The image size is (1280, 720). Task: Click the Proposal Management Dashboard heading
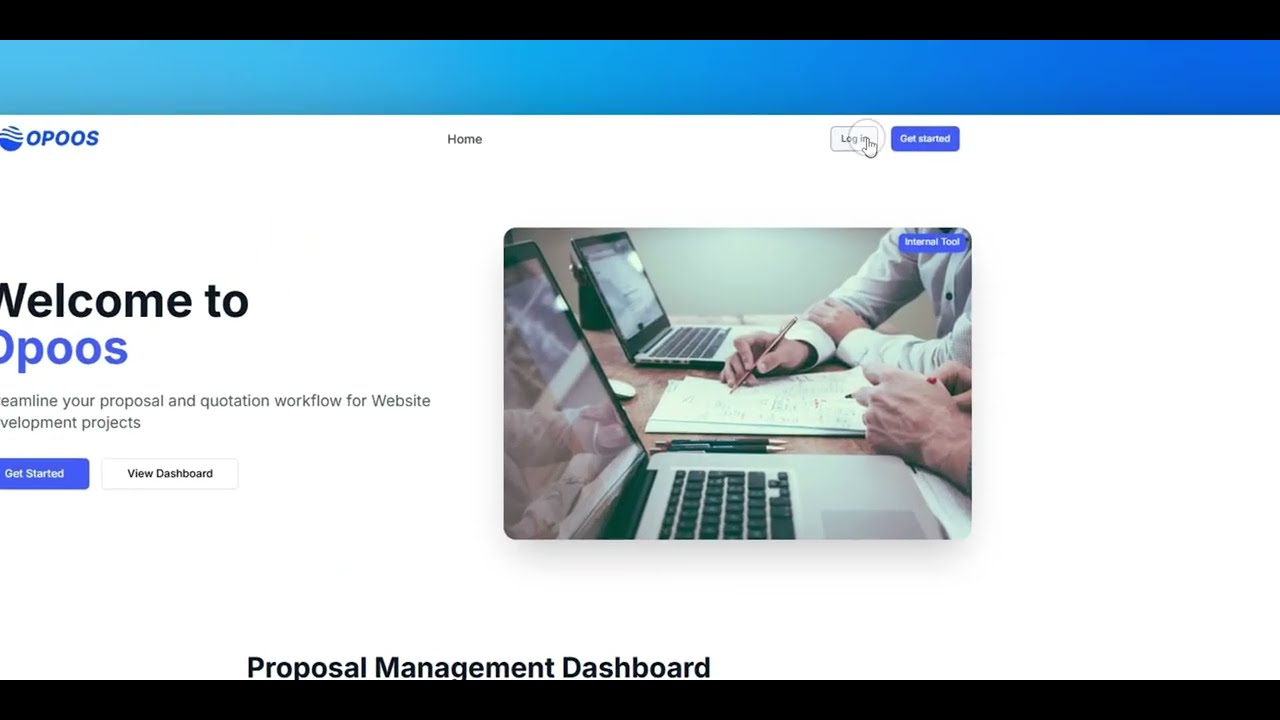(478, 667)
